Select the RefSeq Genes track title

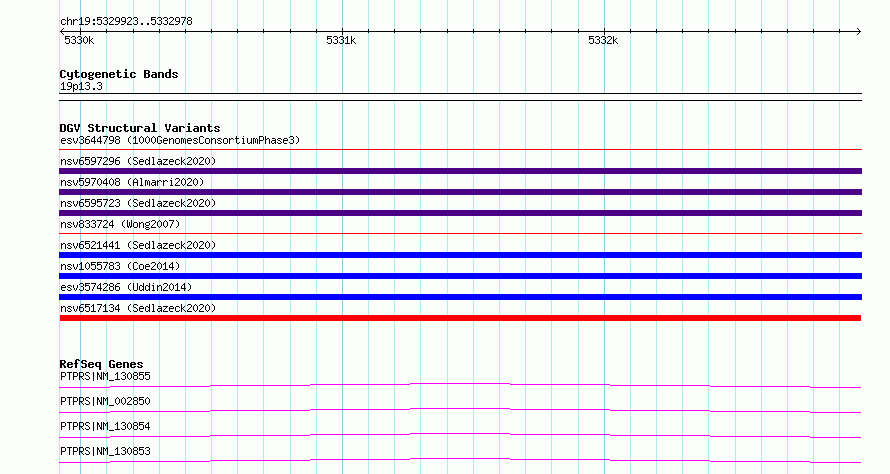pos(101,364)
